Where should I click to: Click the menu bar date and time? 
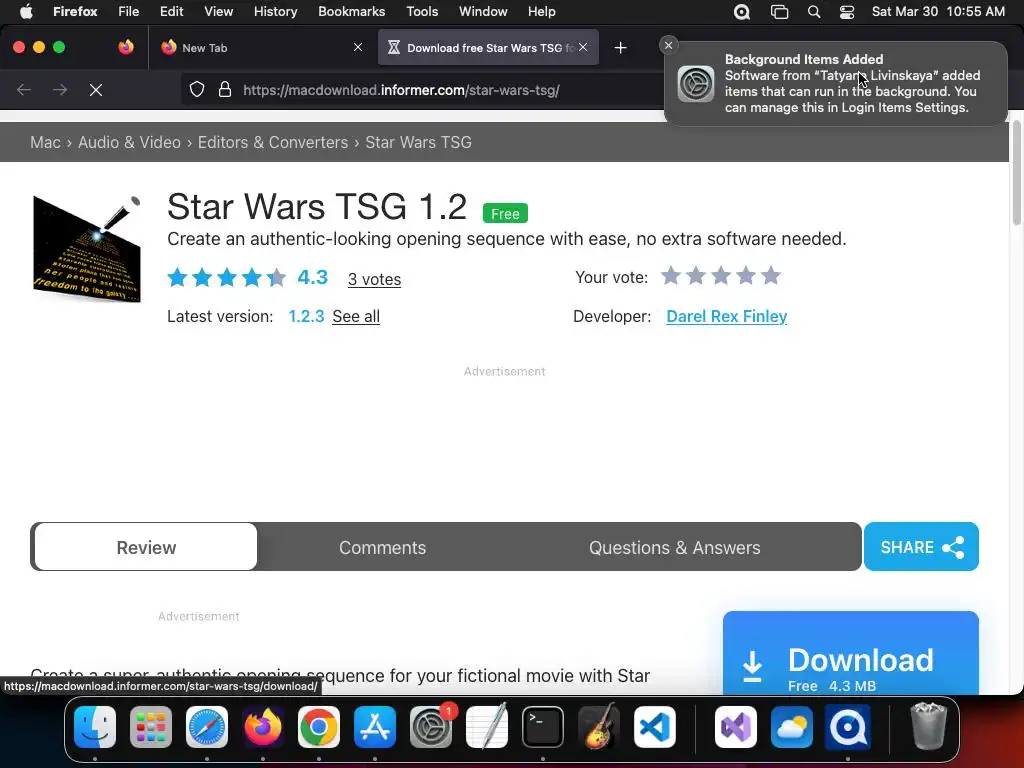click(x=938, y=12)
